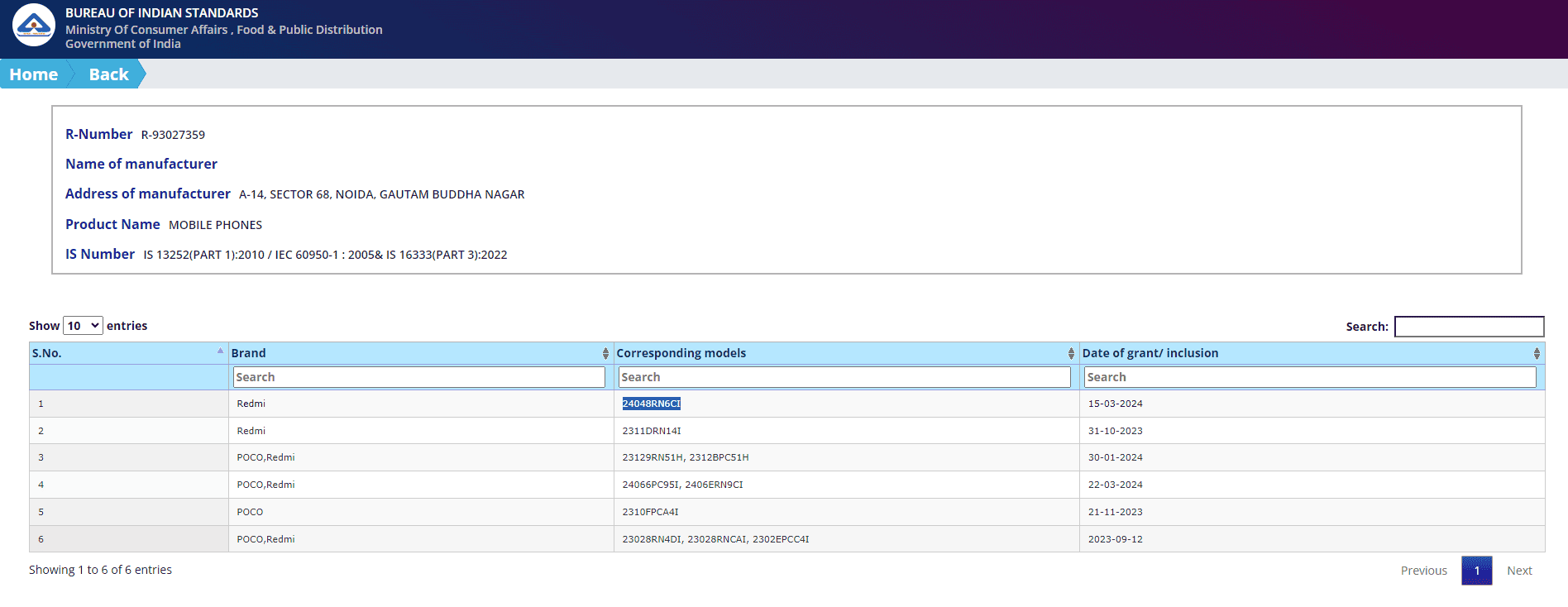Click the Bureau of Indian Standards logo
The height and width of the screenshot is (607, 1568).
[34, 25]
